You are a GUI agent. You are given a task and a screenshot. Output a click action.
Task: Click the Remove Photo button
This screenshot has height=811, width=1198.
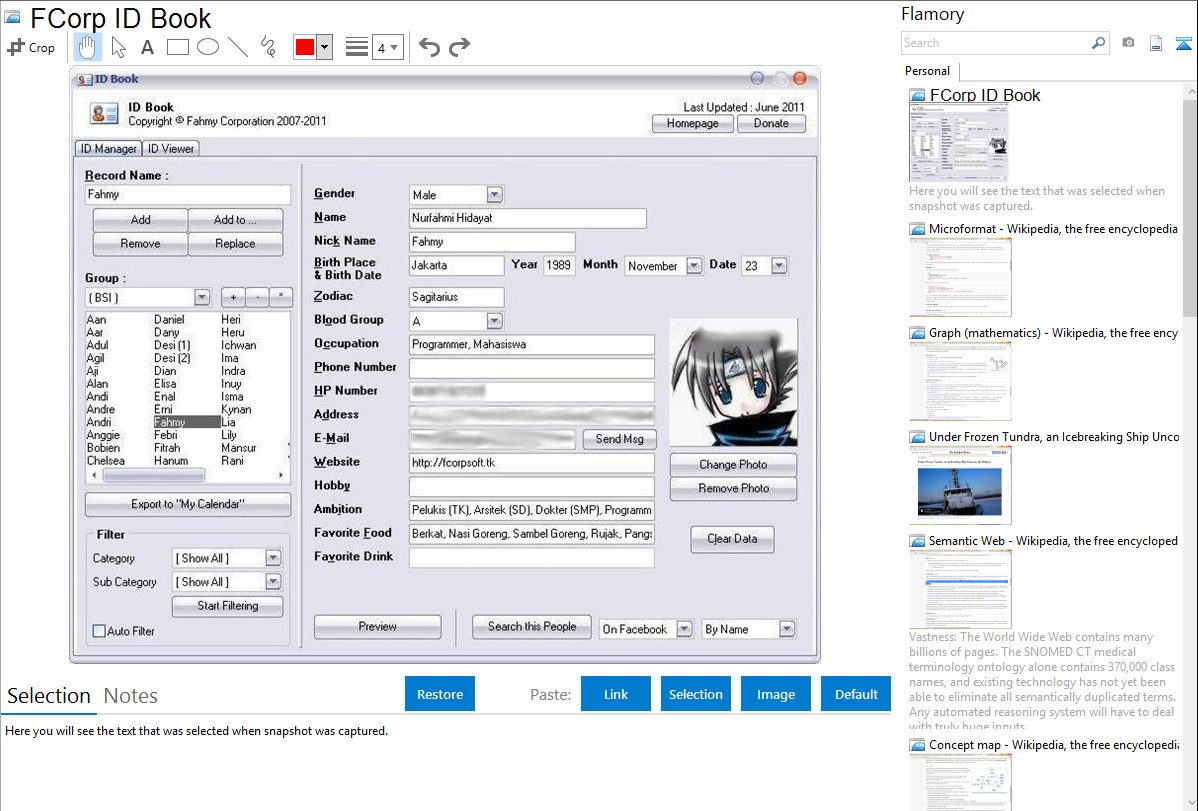click(733, 488)
